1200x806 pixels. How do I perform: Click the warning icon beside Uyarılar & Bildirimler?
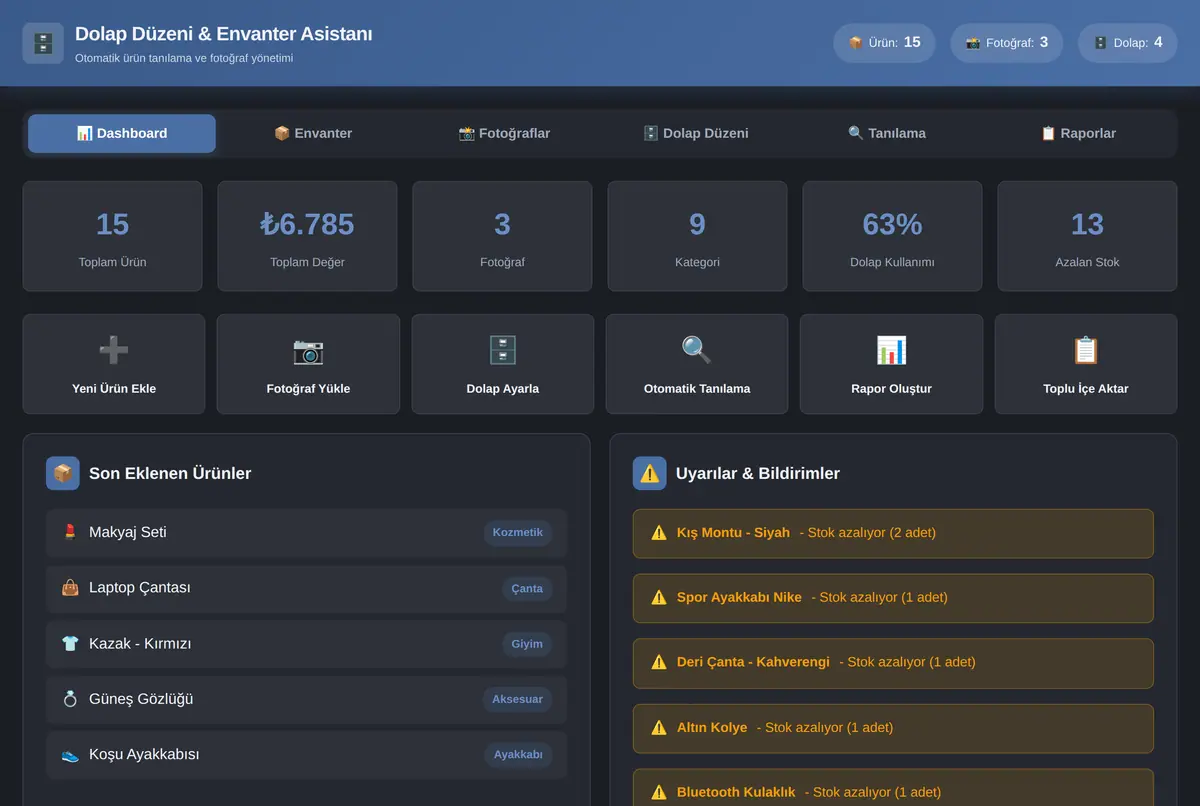(x=650, y=473)
